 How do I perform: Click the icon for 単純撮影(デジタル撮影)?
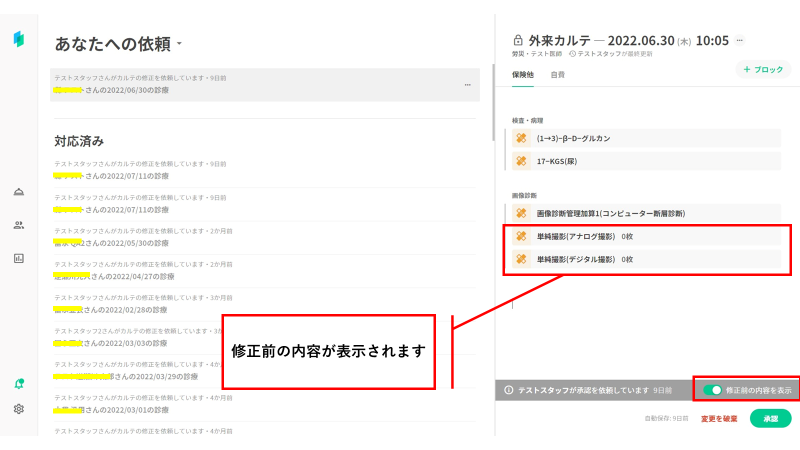521,259
